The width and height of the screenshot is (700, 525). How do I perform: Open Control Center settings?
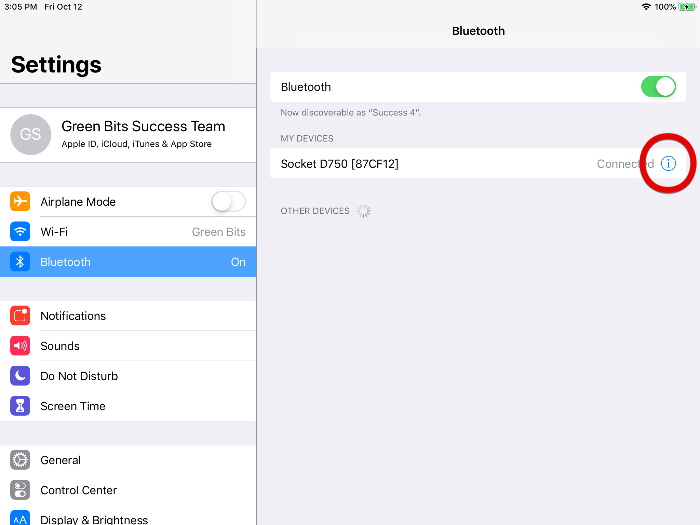coord(128,490)
